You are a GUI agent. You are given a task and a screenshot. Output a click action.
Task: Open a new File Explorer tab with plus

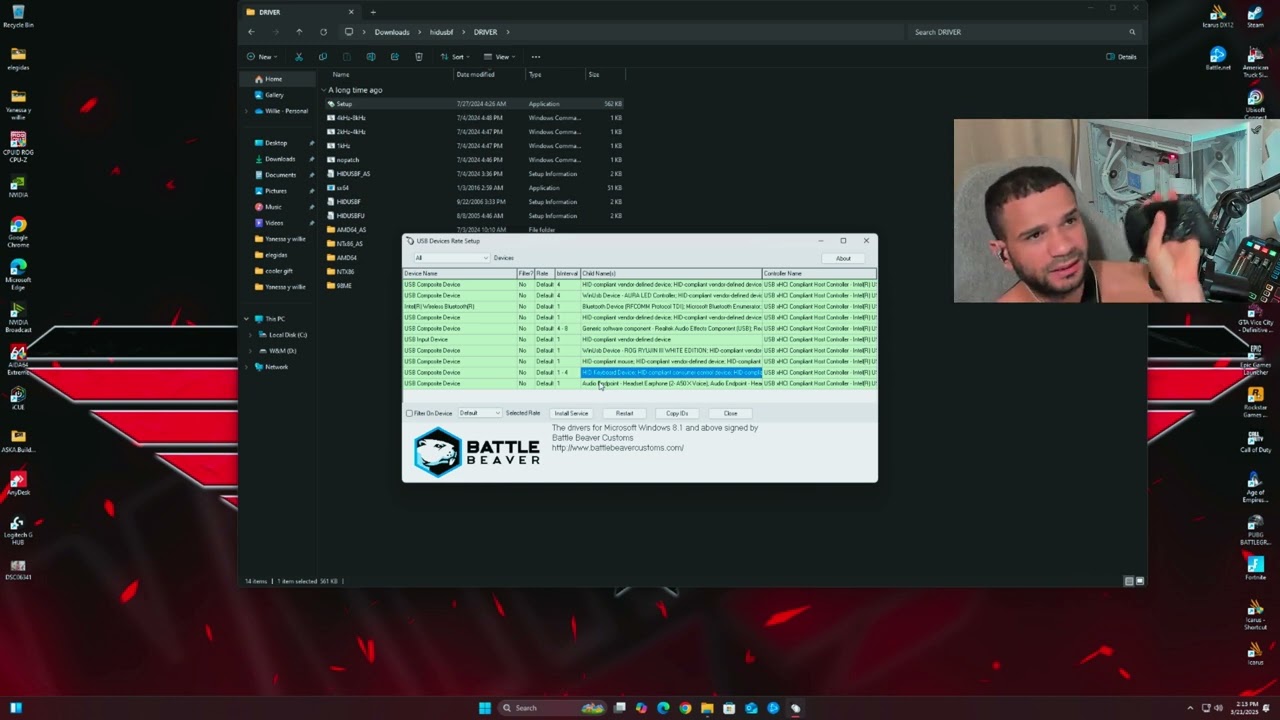point(373,12)
